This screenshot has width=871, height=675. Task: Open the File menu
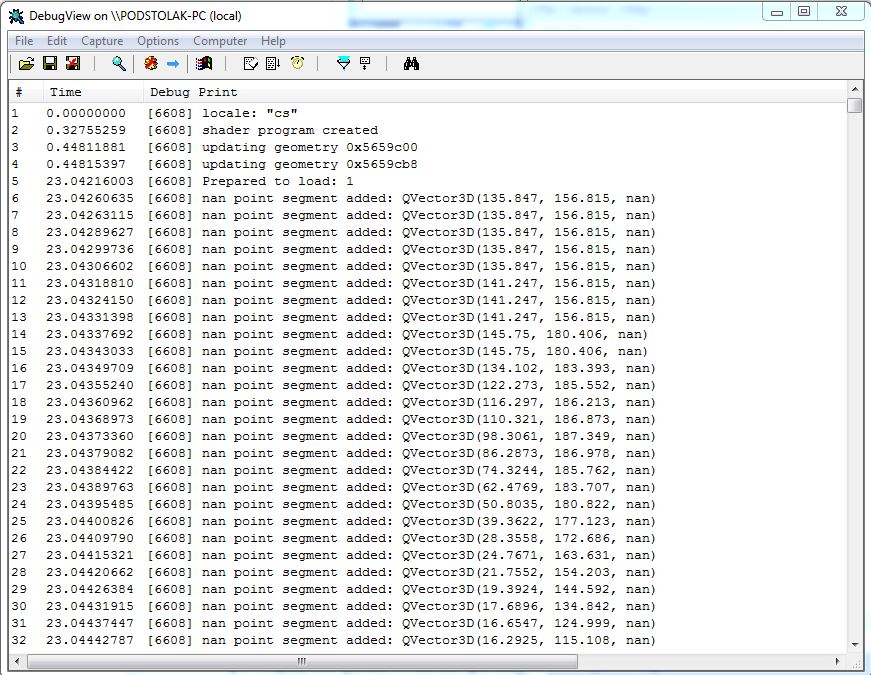coord(24,41)
